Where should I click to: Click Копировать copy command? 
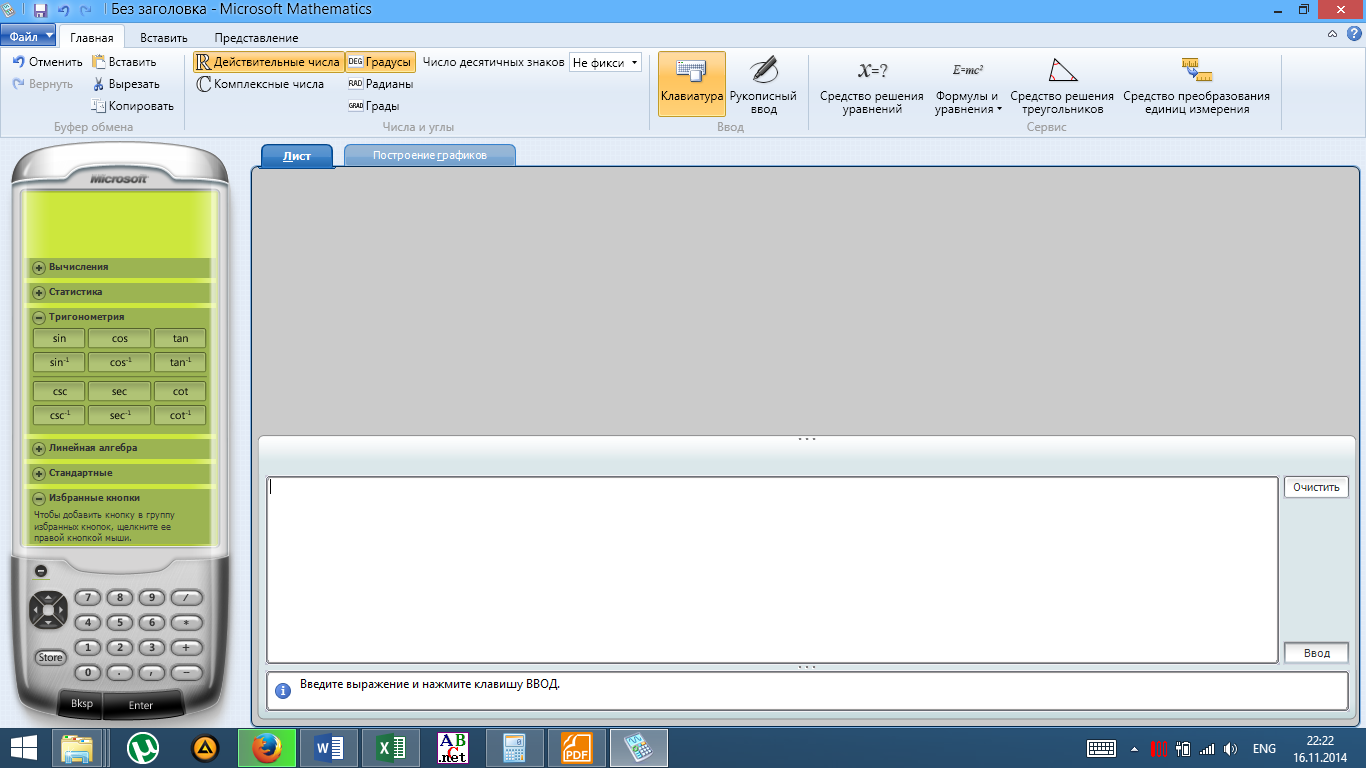[x=133, y=106]
